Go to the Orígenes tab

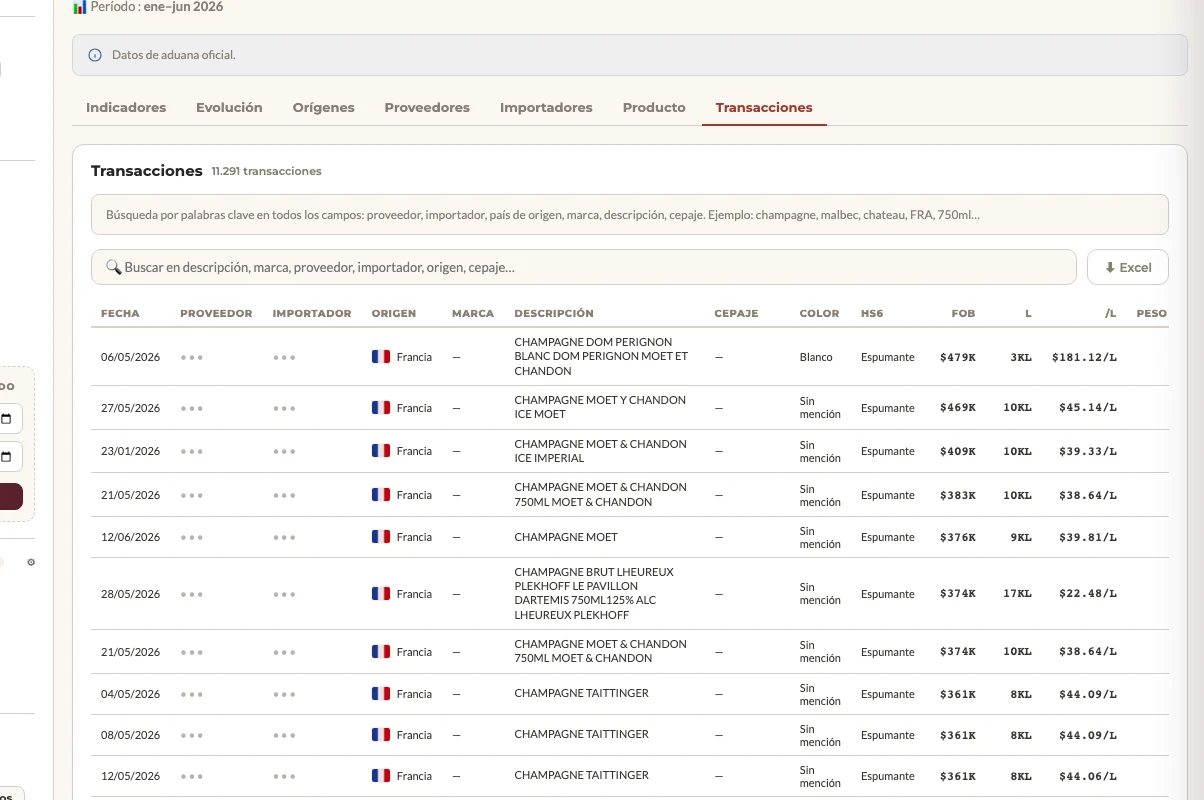click(323, 107)
